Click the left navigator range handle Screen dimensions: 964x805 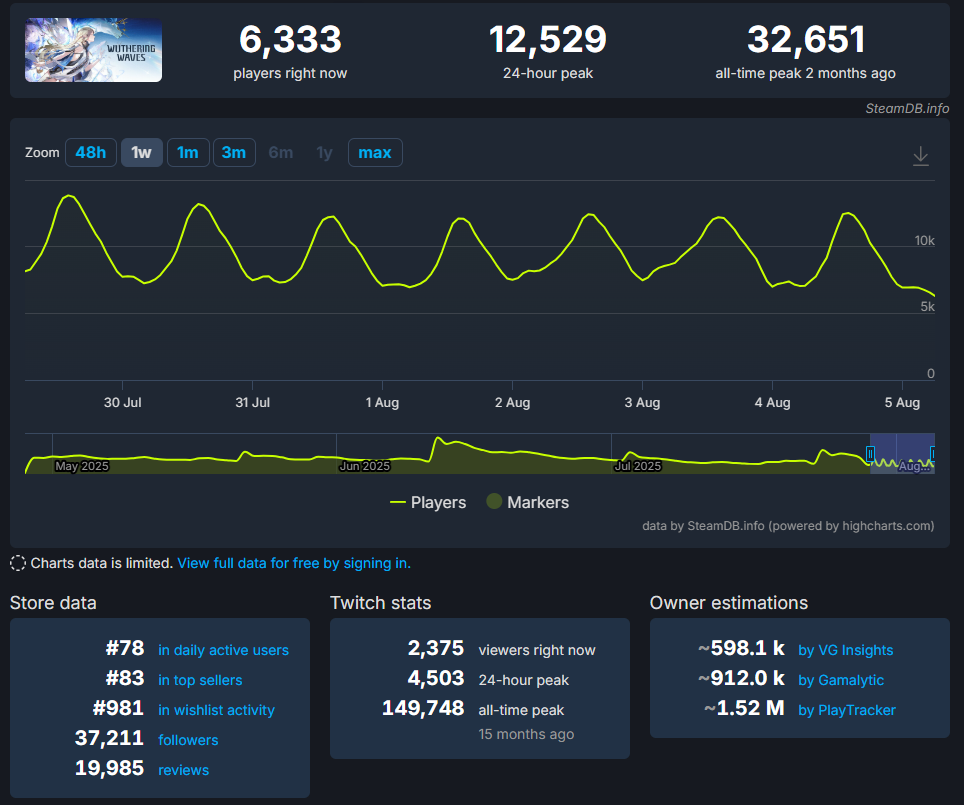pyautogui.click(x=870, y=455)
